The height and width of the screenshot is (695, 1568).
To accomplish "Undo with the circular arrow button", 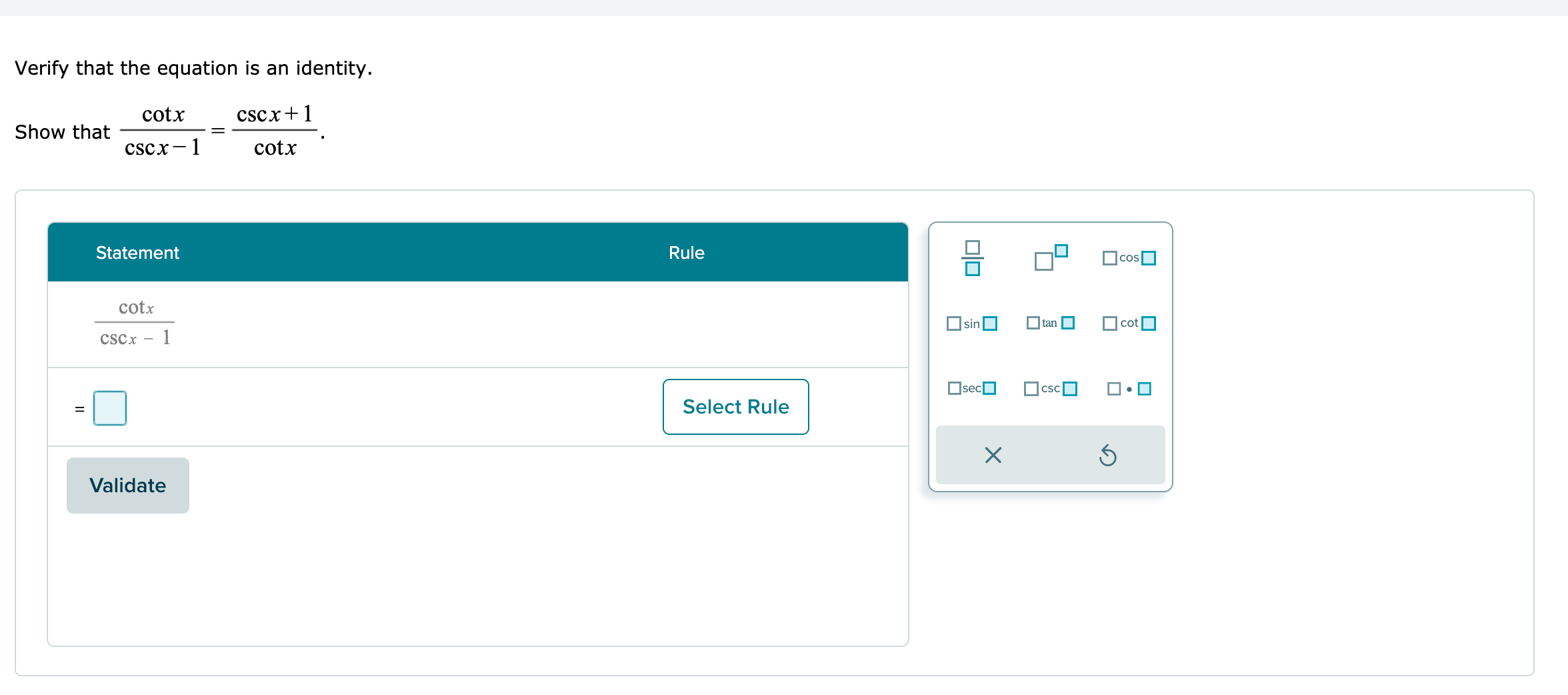I will [x=1108, y=455].
